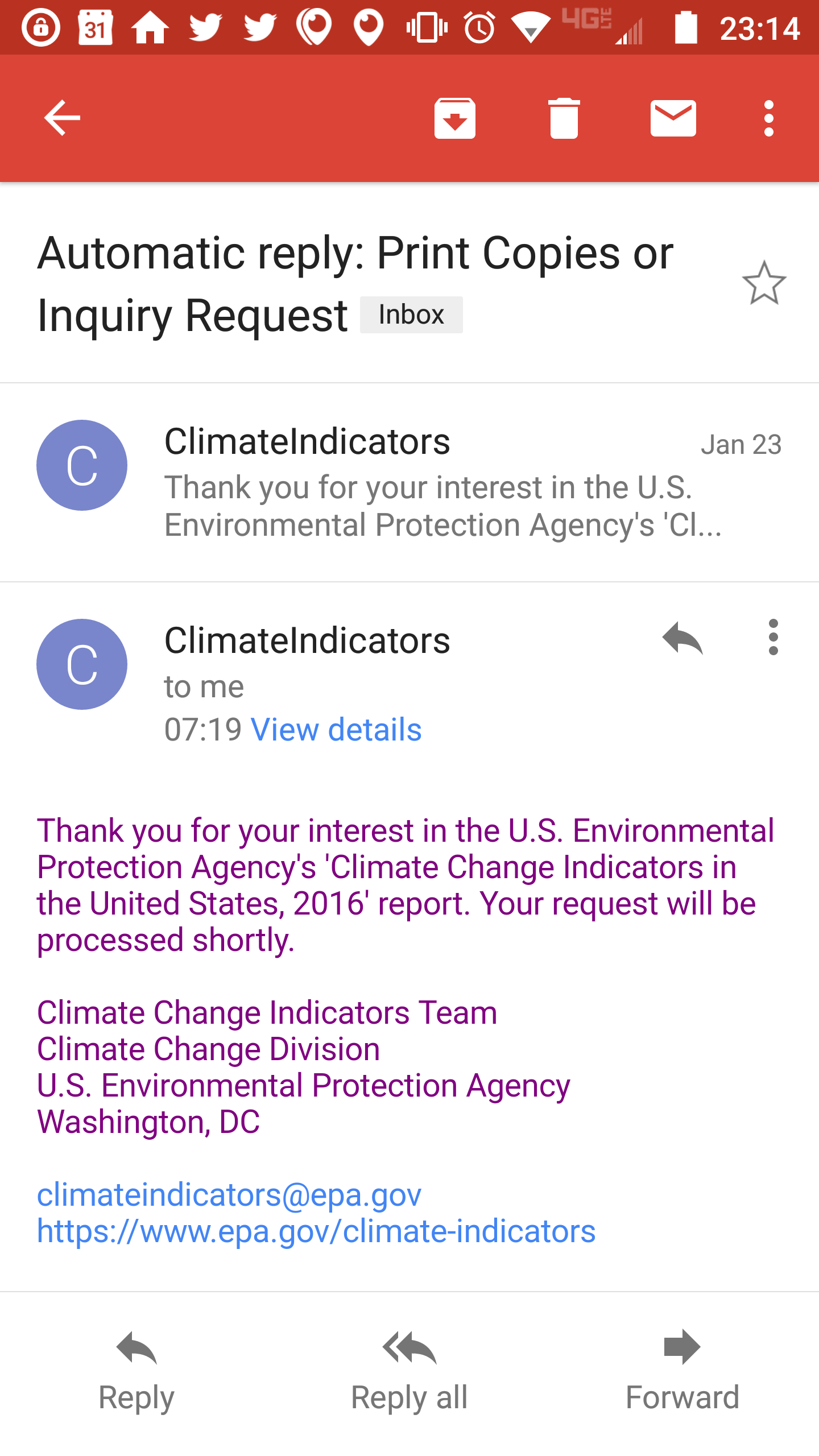
Task: Archive this email conversation
Action: [x=454, y=118]
